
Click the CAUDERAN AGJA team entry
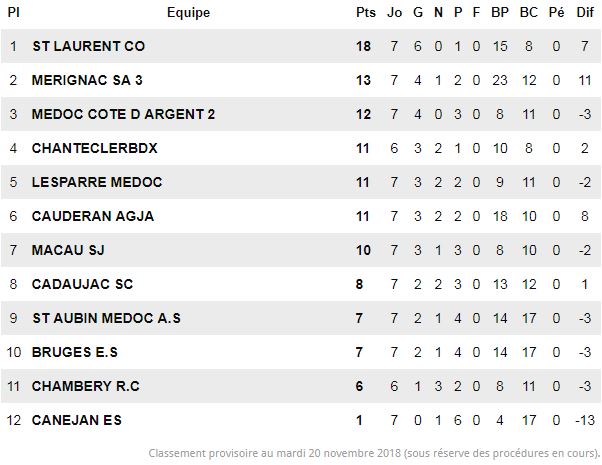click(x=93, y=216)
